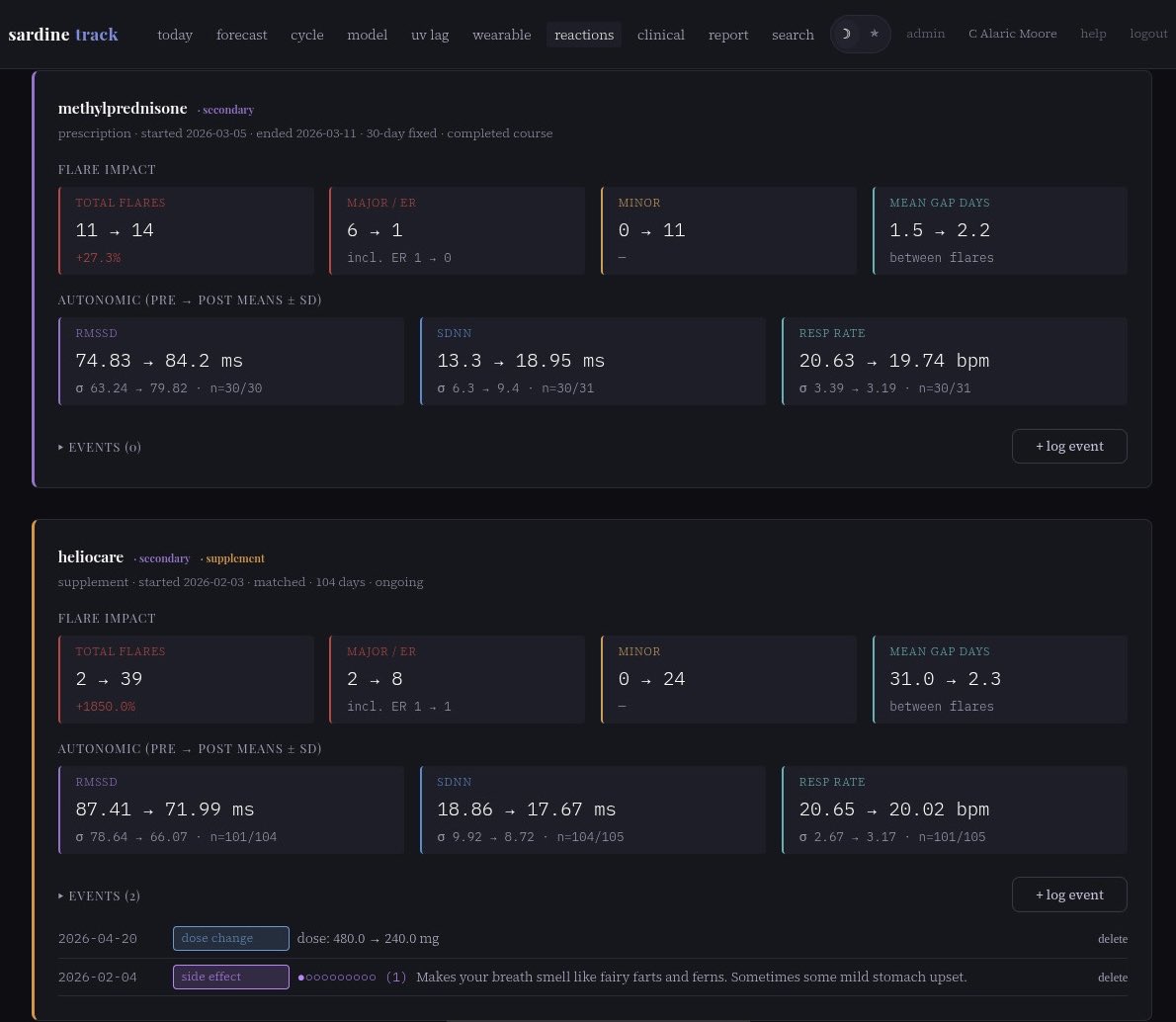Click methylprednisone Major/ER value 6 → 1
Screen dimensions: 1176x1022
(375, 230)
